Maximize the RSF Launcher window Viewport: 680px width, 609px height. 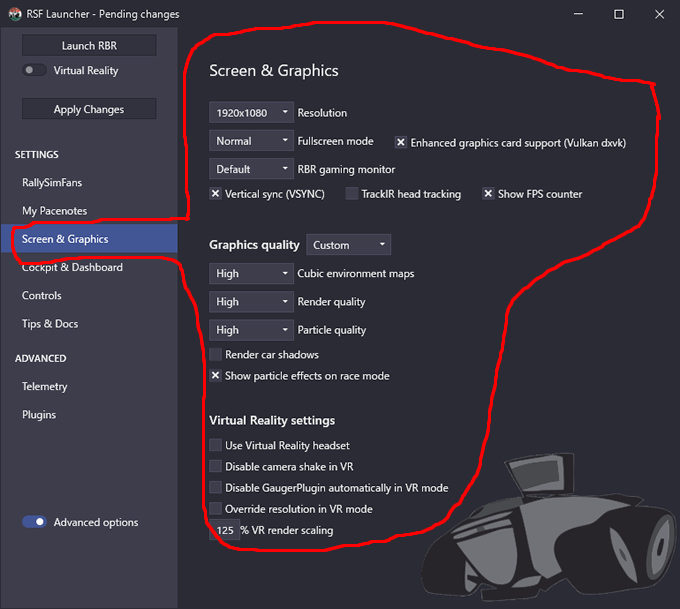tap(619, 14)
